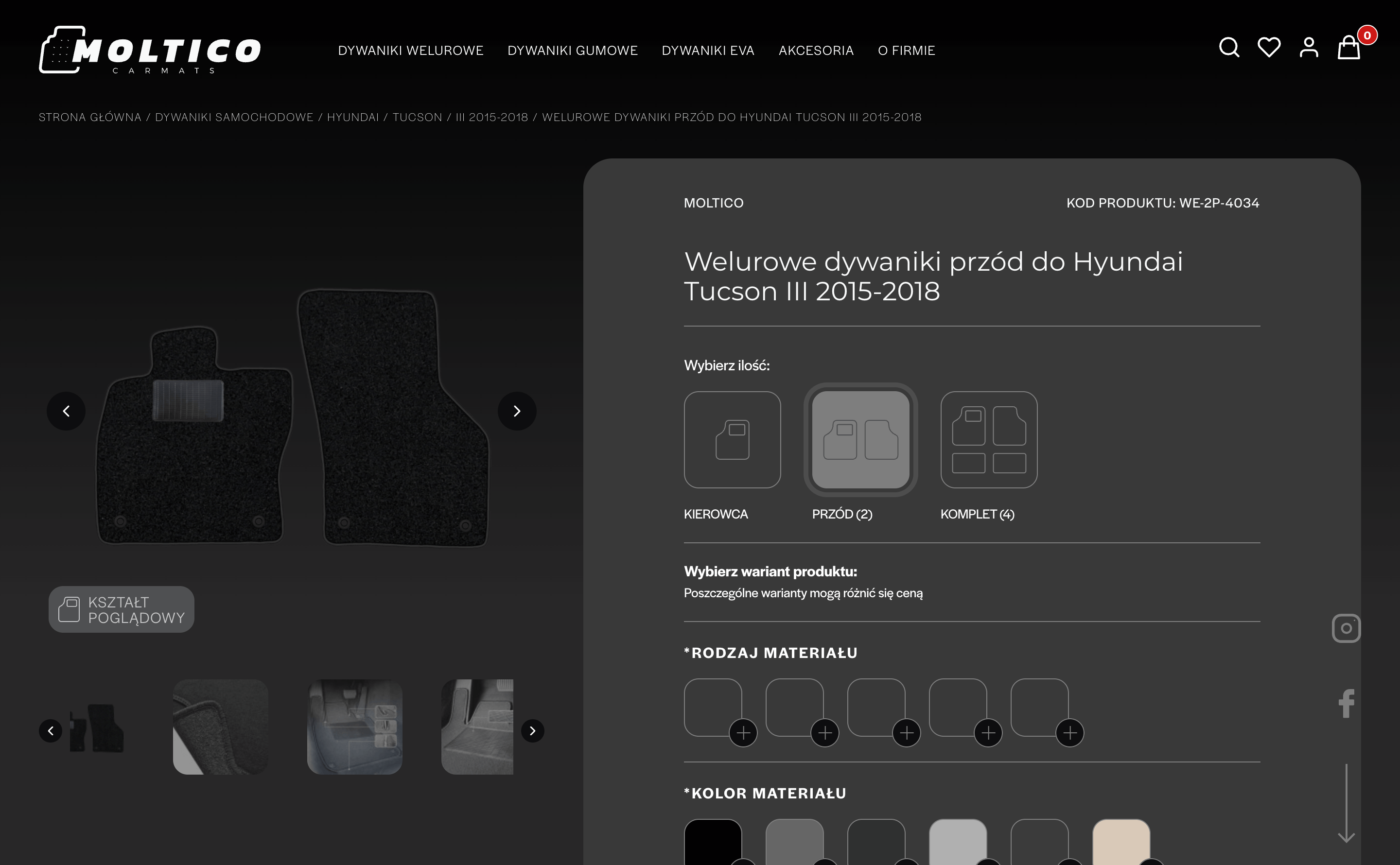
Task: Click MOLTICO brand label
Action: pos(714,203)
